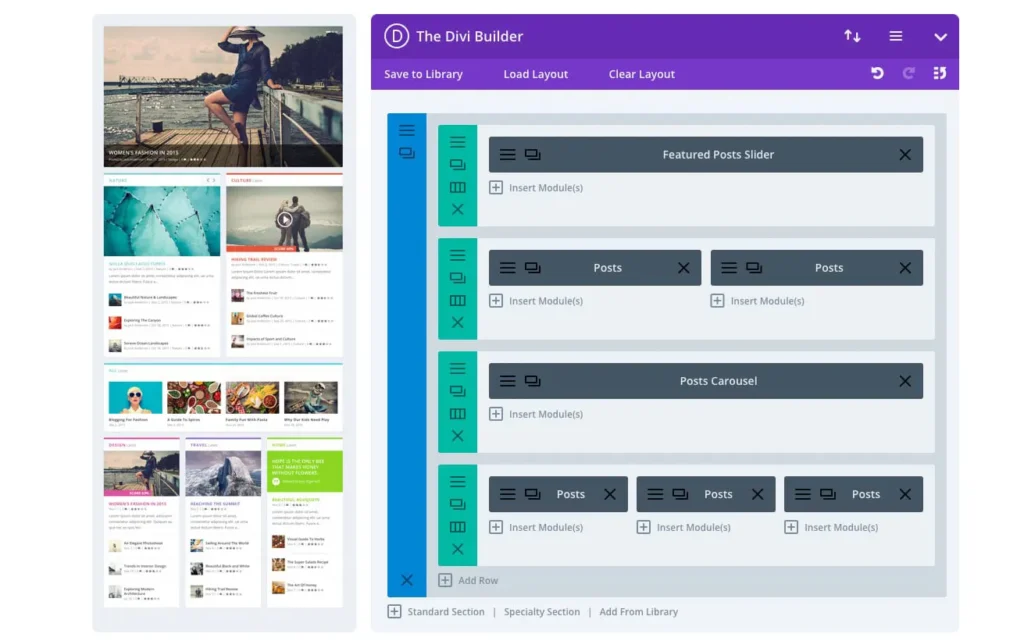The image size is (1024, 641).
Task: Remove the Featured Posts Slider module
Action: coord(904,155)
